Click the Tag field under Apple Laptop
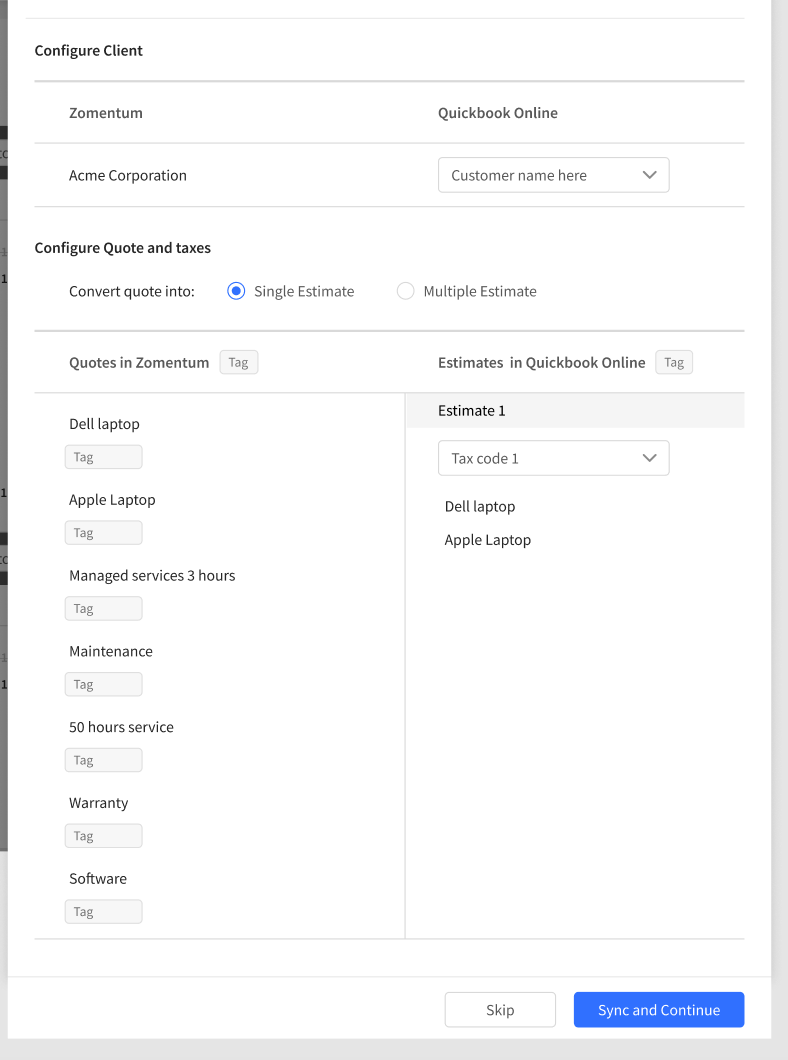This screenshot has height=1060, width=788. pyautogui.click(x=103, y=533)
